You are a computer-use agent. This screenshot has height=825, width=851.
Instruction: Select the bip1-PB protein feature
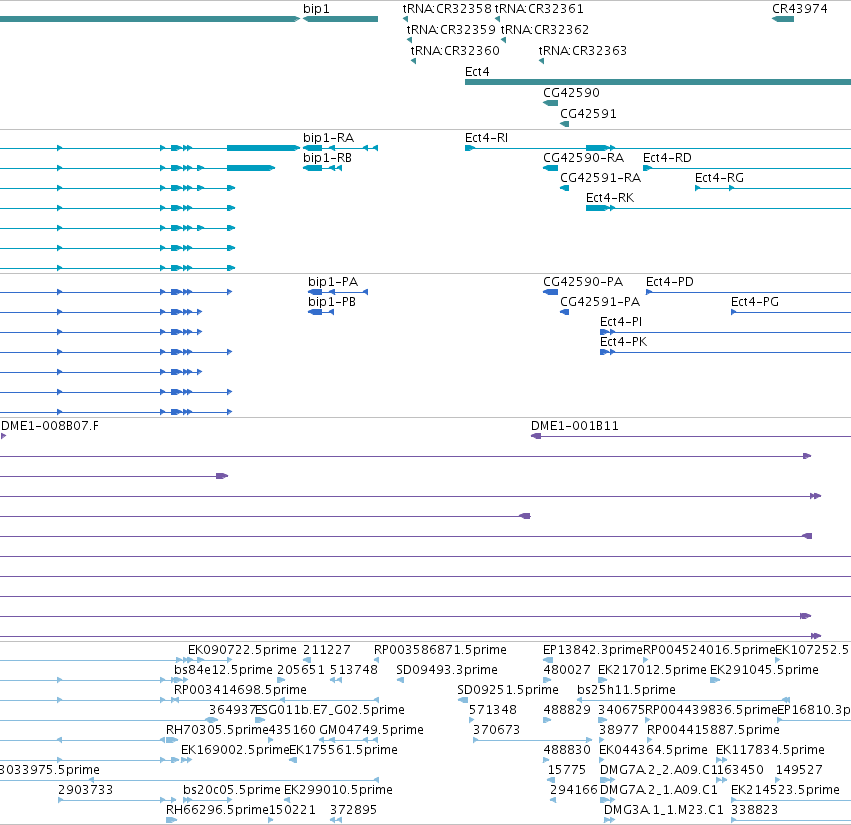coord(321,312)
